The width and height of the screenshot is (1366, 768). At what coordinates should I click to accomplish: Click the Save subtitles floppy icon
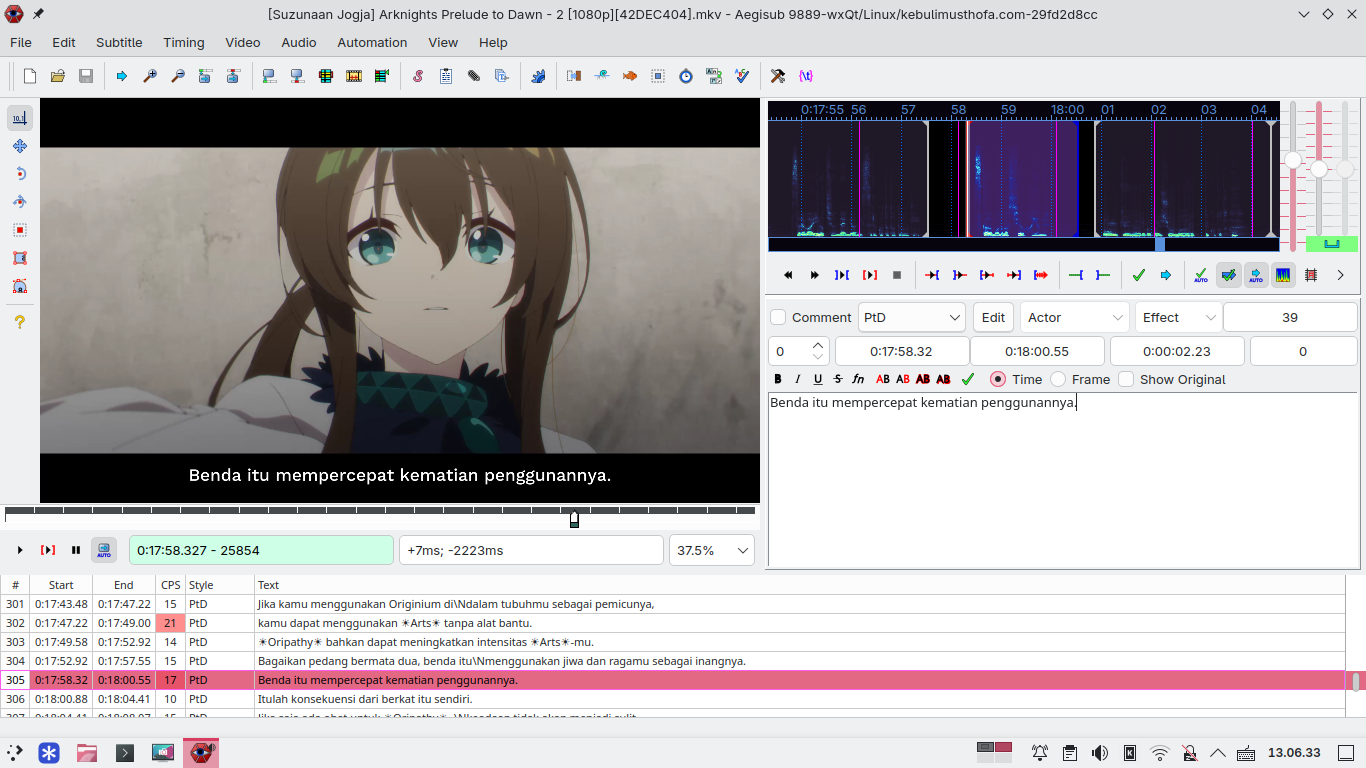tap(86, 76)
